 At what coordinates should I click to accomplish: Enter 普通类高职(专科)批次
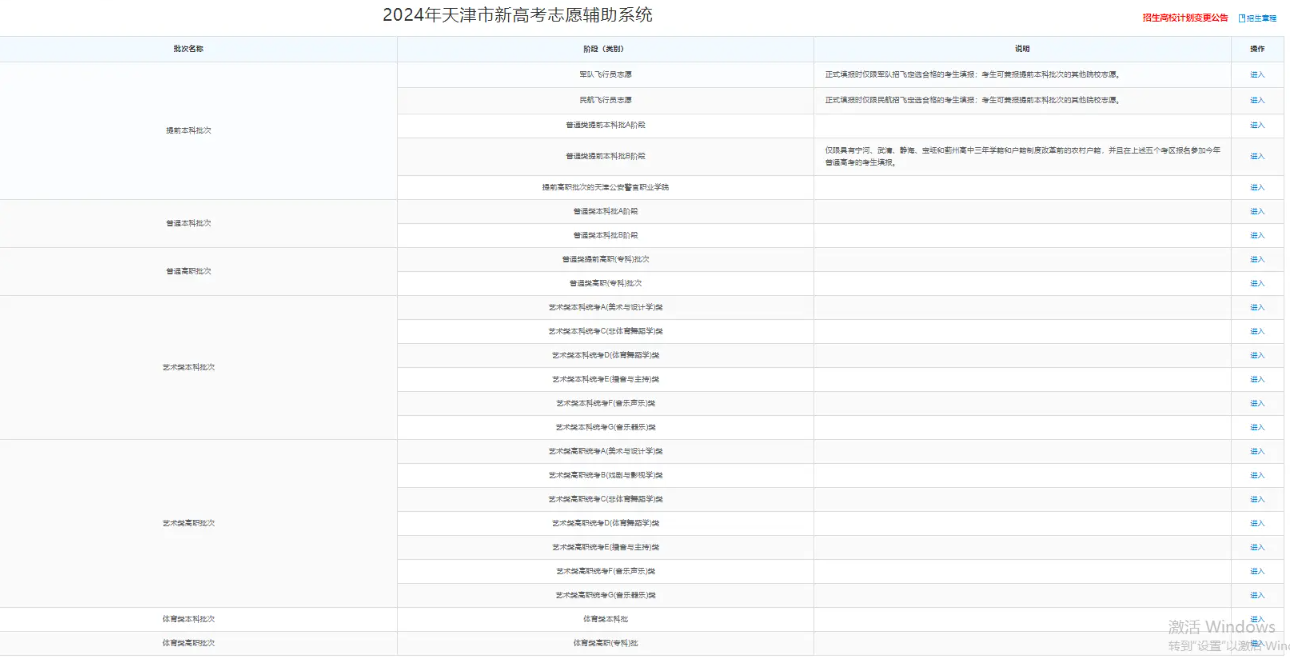(1258, 283)
